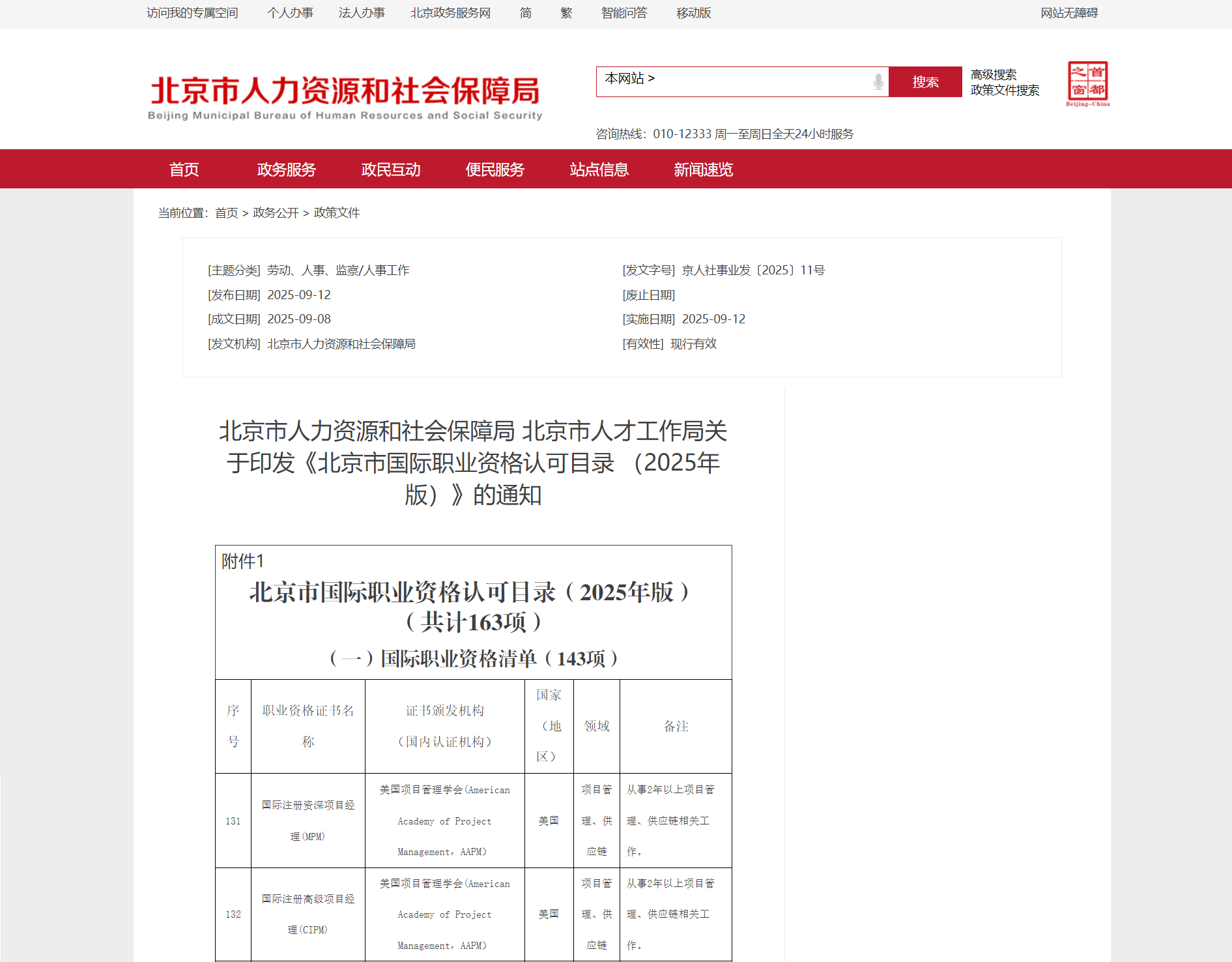This screenshot has height=962, width=1232.
Task: Switch to simplified Chinese with 简
Action: pyautogui.click(x=526, y=13)
